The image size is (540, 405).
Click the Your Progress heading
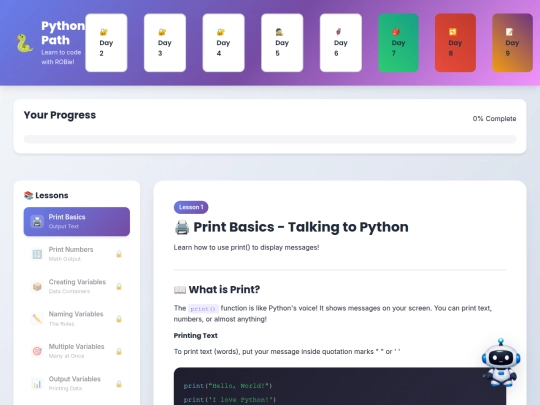[60, 115]
